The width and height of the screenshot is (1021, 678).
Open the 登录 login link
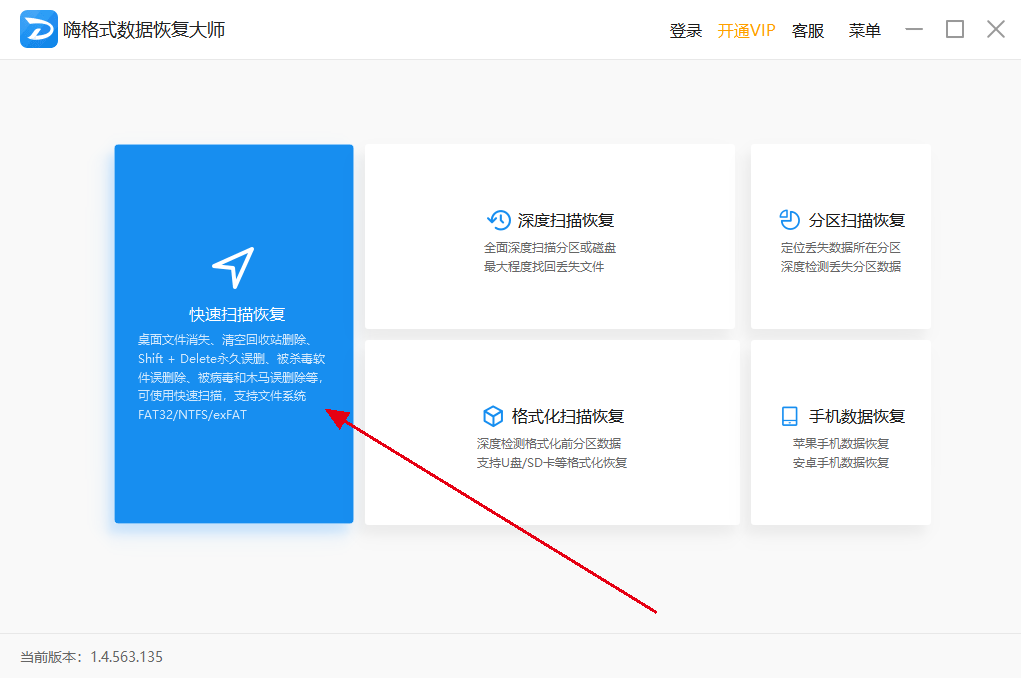click(686, 31)
